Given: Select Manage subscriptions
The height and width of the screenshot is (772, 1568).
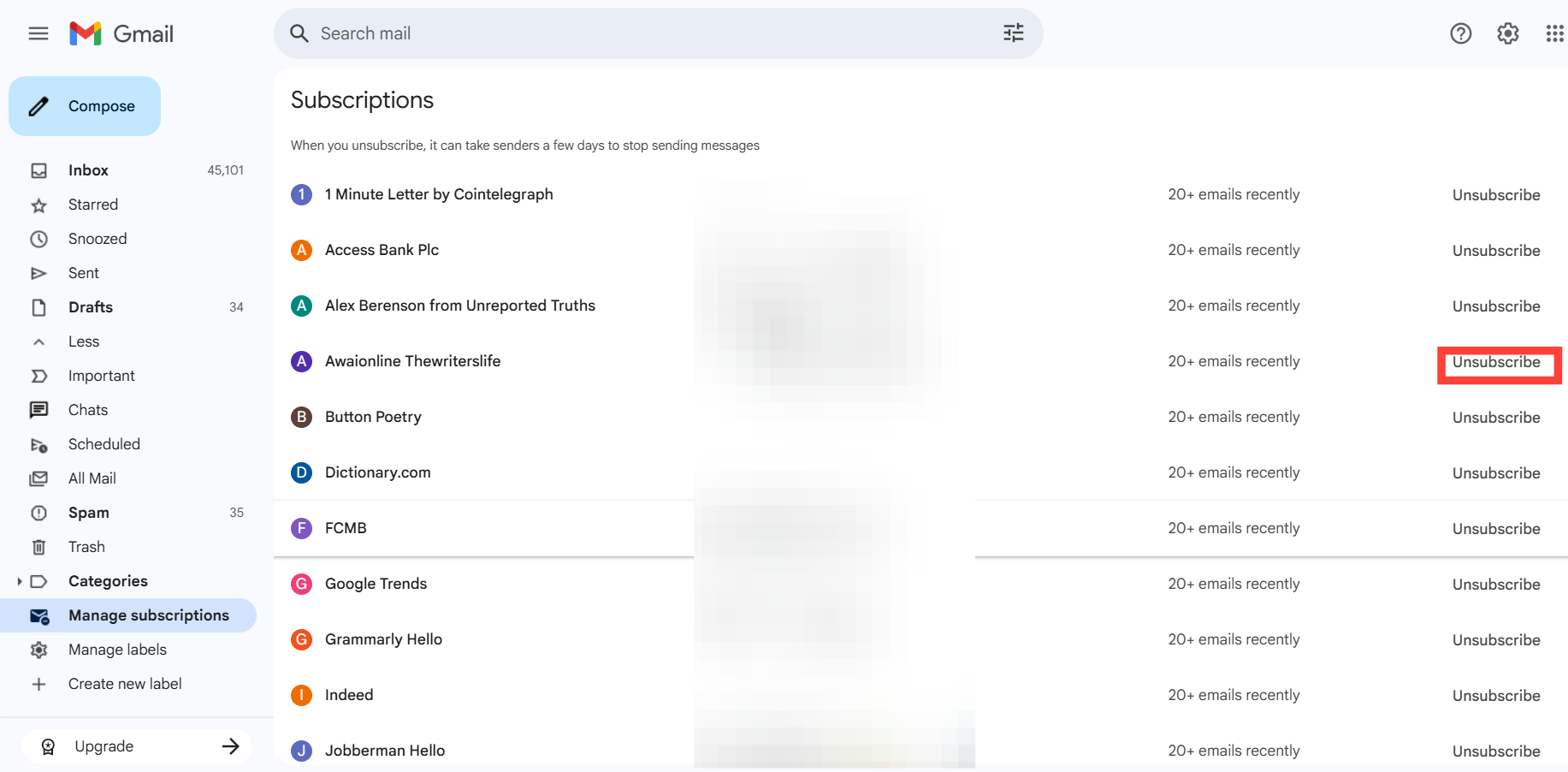Looking at the screenshot, I should click(128, 615).
